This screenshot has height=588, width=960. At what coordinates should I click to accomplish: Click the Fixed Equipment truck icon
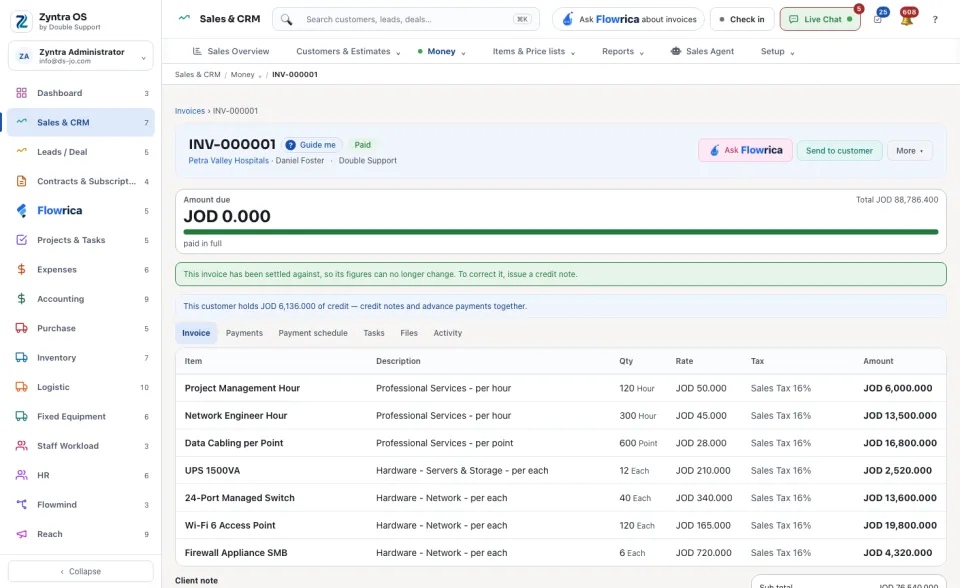tap(21, 416)
